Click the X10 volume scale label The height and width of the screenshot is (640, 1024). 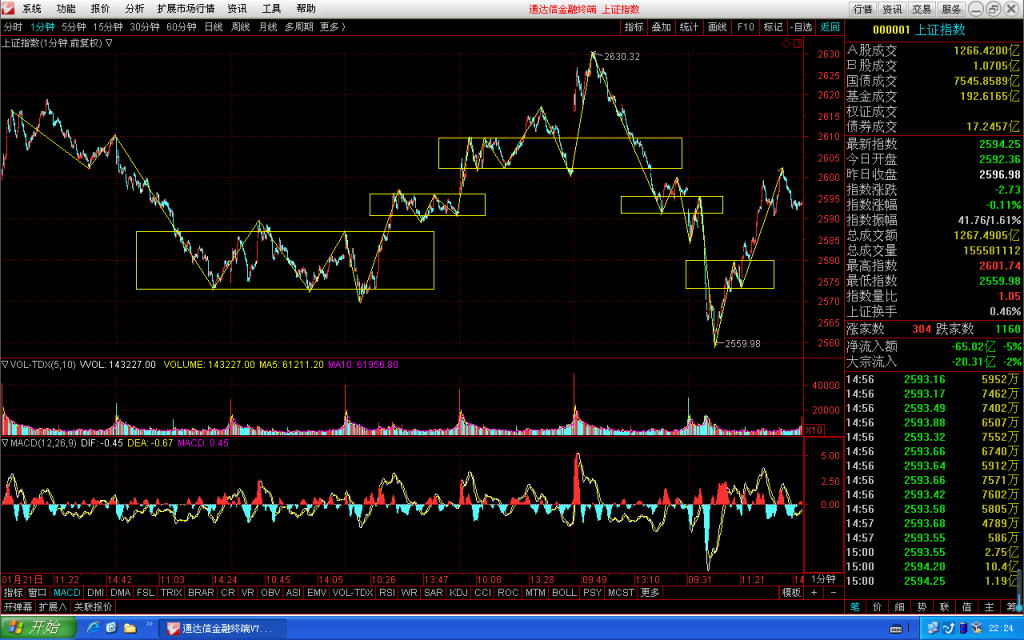tap(814, 430)
